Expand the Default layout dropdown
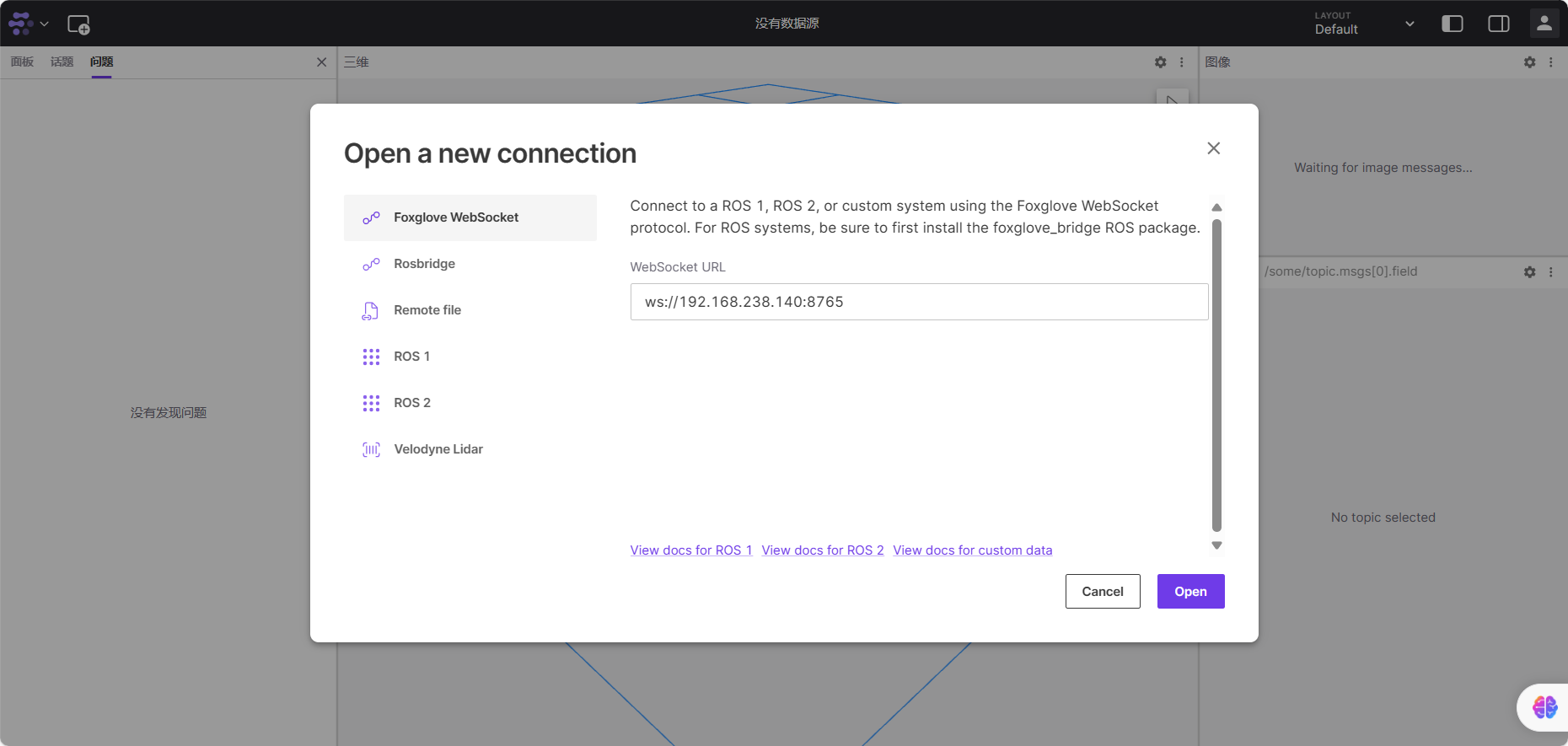1568x746 pixels. tap(1365, 24)
